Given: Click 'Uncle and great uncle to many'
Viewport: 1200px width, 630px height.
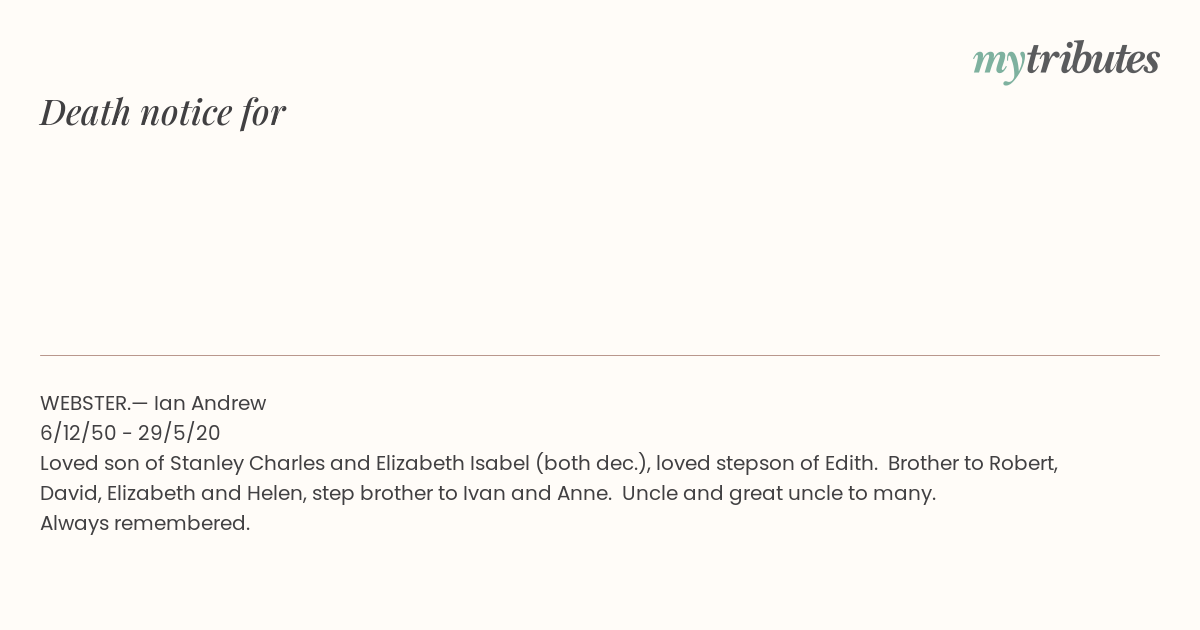Looking at the screenshot, I should click(x=777, y=493).
